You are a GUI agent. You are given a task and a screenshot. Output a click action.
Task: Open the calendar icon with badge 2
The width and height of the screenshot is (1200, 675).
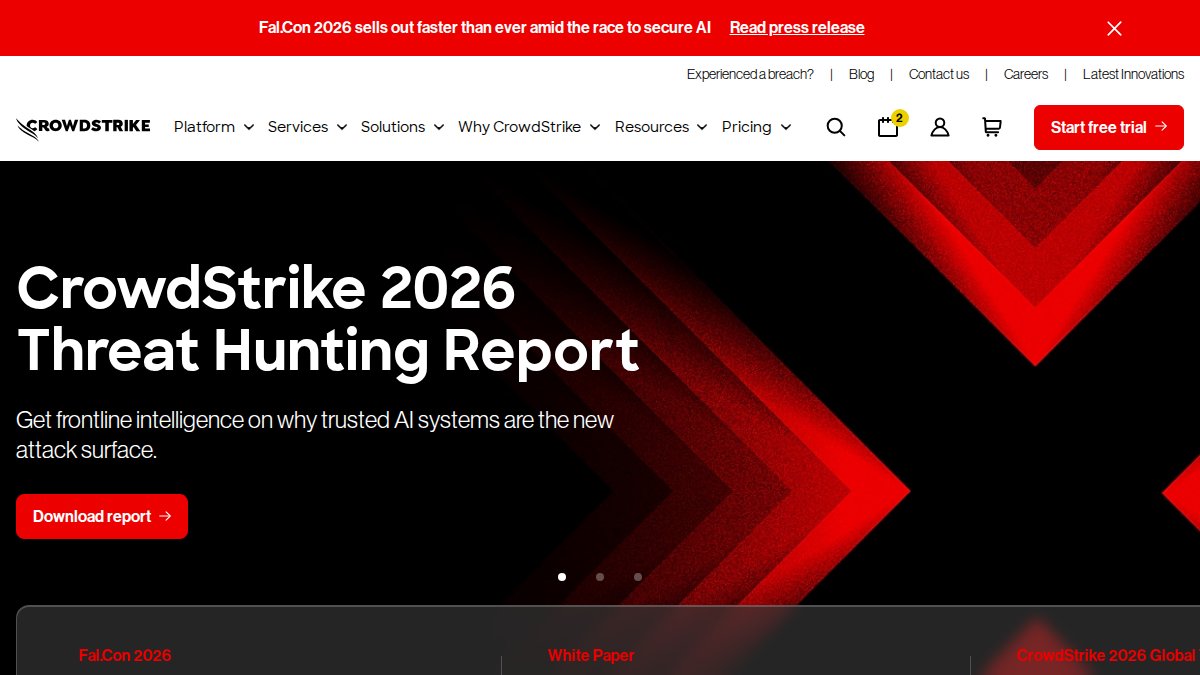coord(890,125)
